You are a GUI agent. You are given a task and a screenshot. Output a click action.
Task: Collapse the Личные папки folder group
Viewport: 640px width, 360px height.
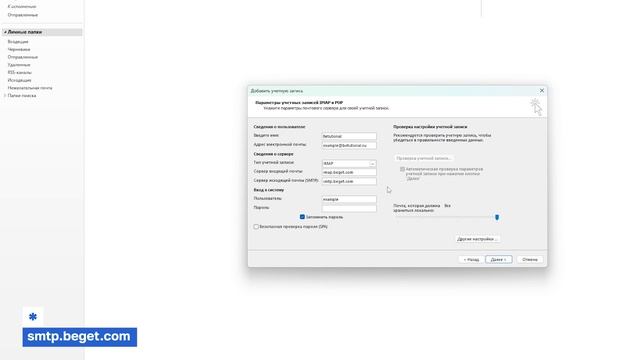pyautogui.click(x=5, y=32)
